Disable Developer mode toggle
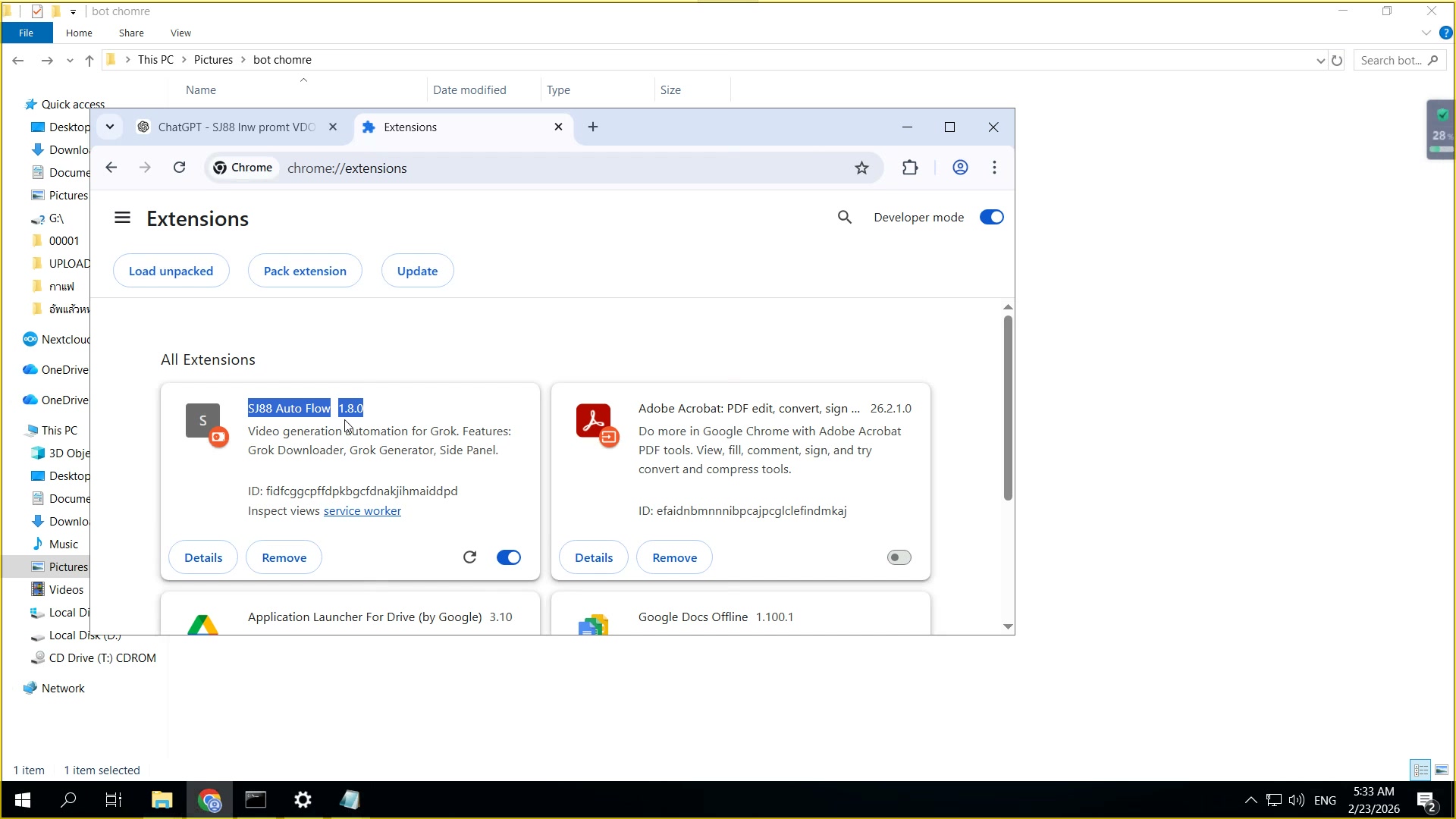 click(x=991, y=218)
